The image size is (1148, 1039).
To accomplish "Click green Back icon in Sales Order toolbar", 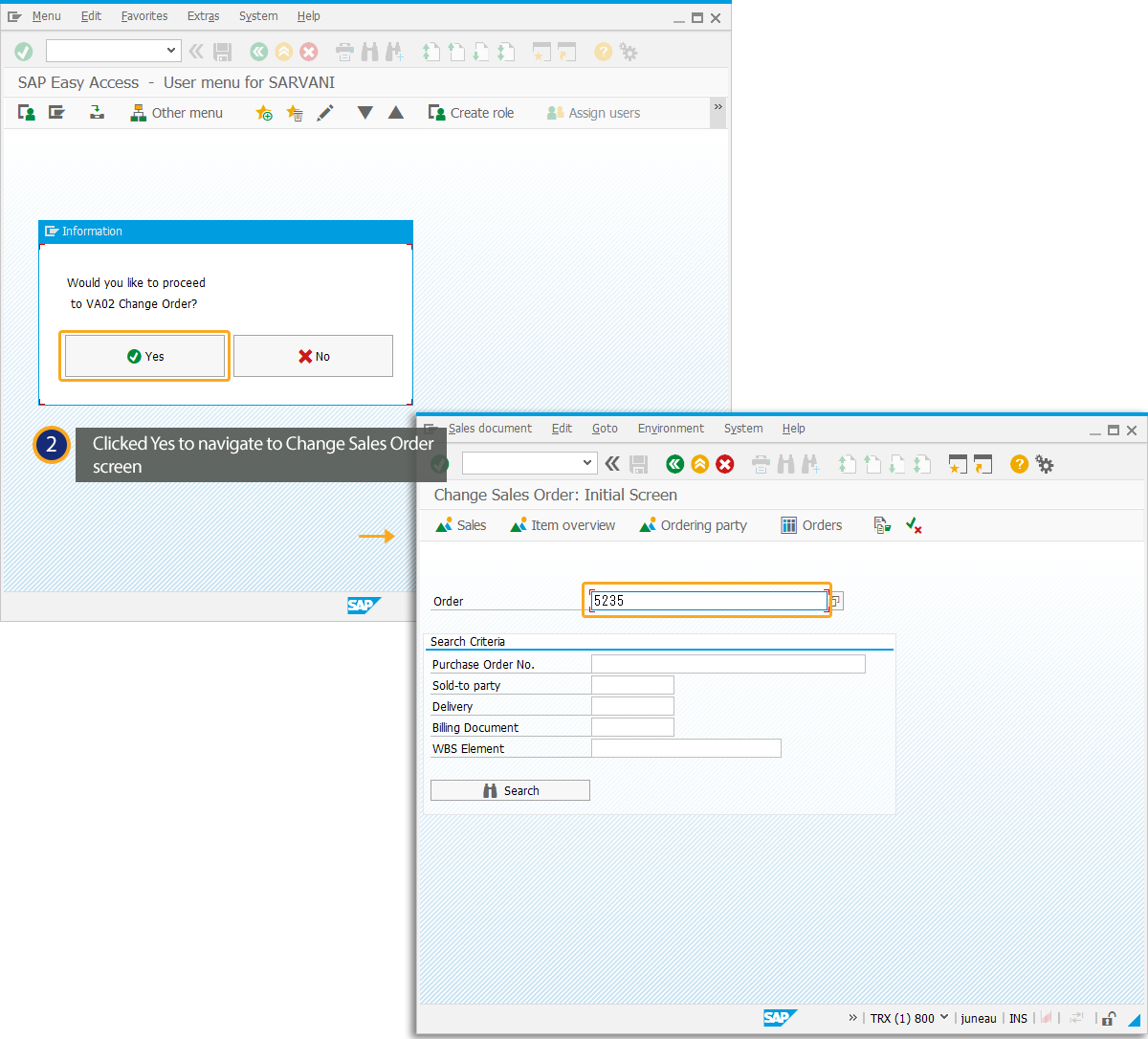I will 675,464.
